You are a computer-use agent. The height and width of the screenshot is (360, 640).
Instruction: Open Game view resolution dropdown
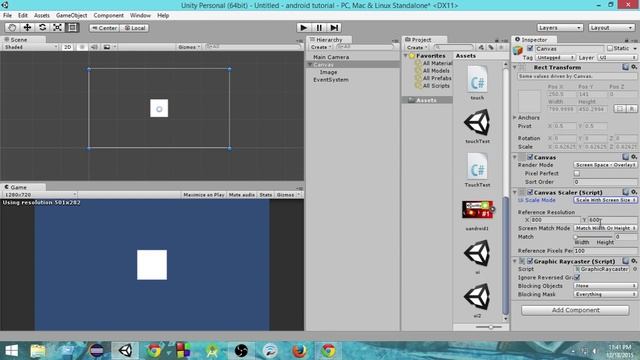40,195
